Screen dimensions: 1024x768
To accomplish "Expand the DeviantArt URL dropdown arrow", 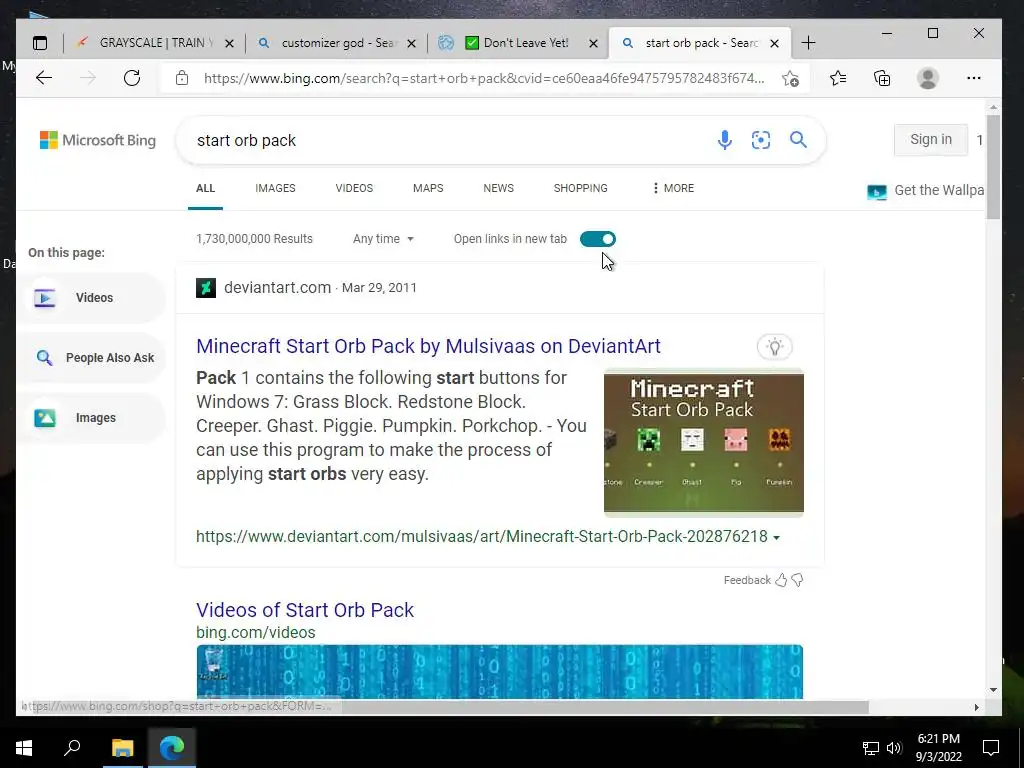I will (776, 537).
